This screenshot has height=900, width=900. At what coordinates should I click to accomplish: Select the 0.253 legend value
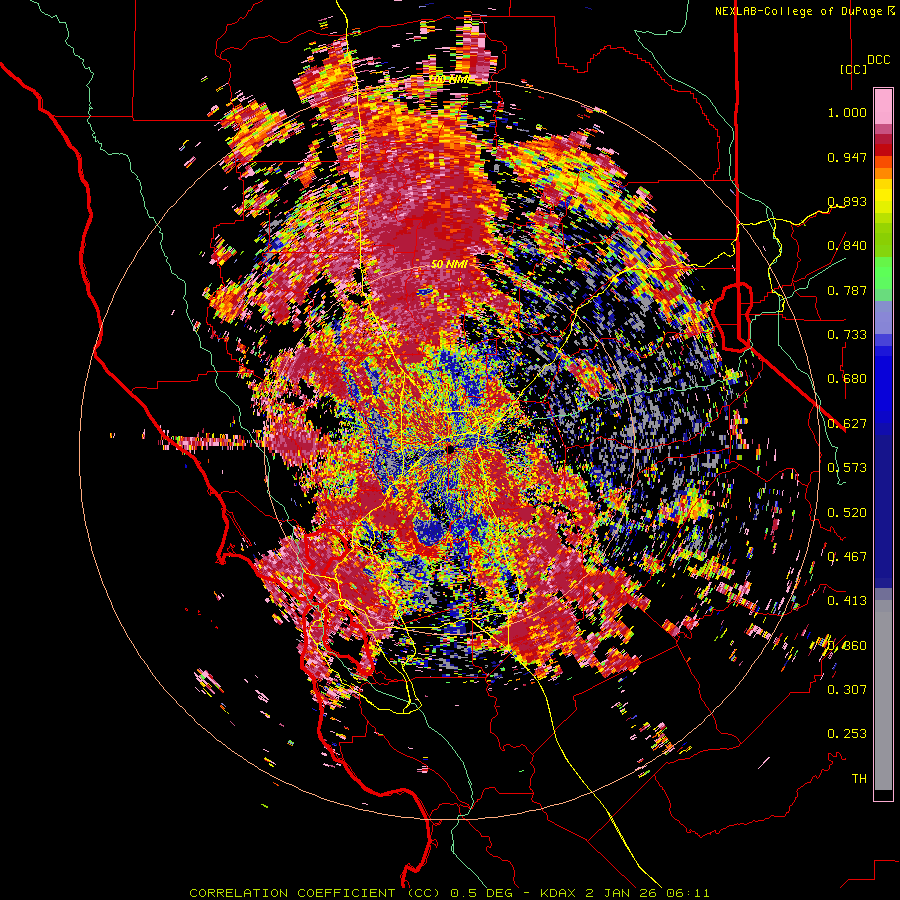[847, 734]
